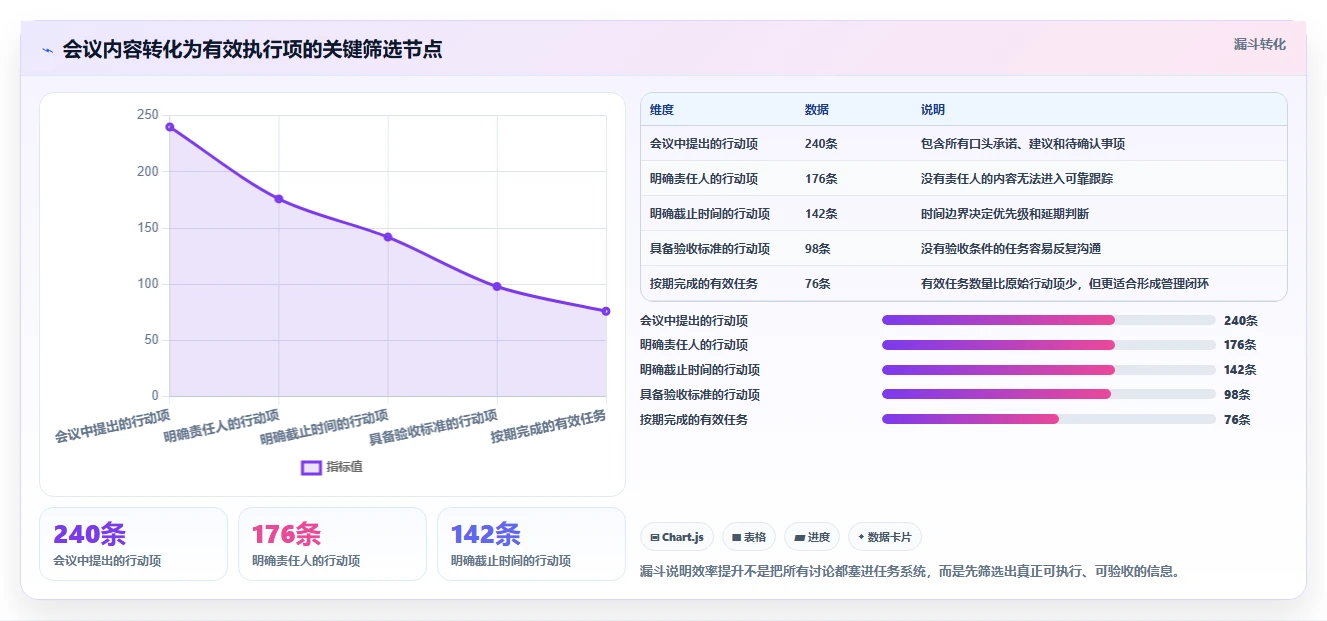
Task: Click the icon in the 进度 tag
Action: coord(799,538)
